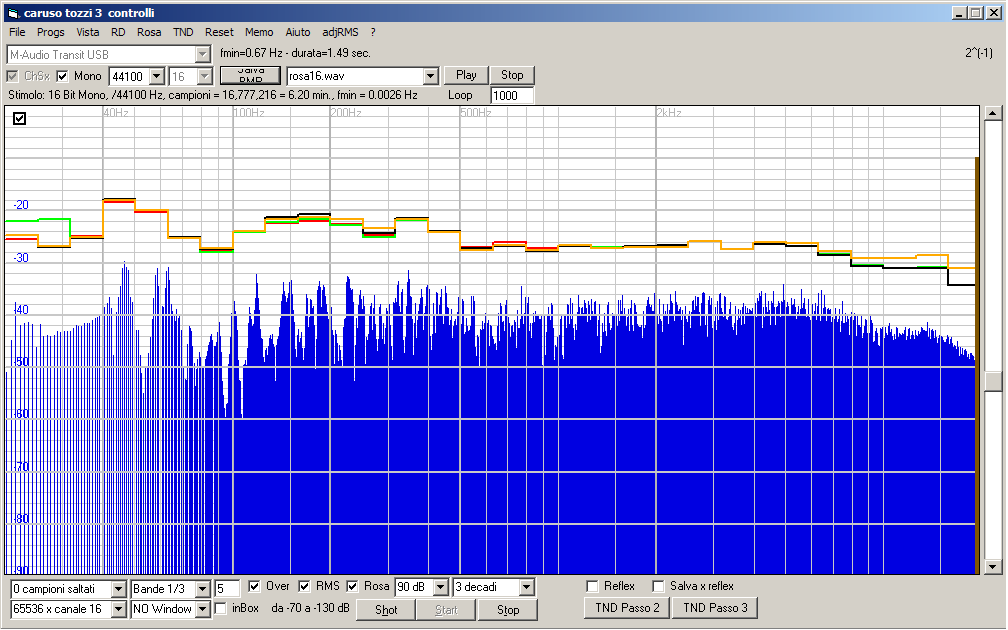Image resolution: width=1008 pixels, height=630 pixels.
Task: Click the 100Hz frequency label on graph
Action: pos(249,113)
